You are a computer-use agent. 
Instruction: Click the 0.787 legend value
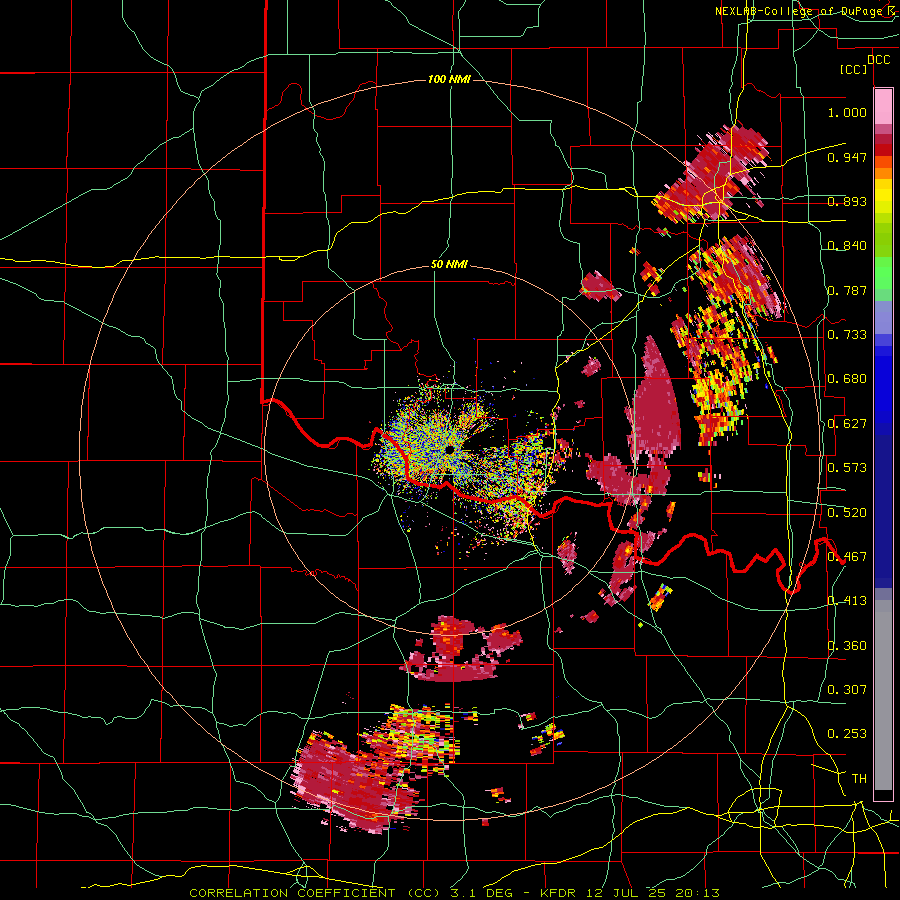tap(847, 290)
